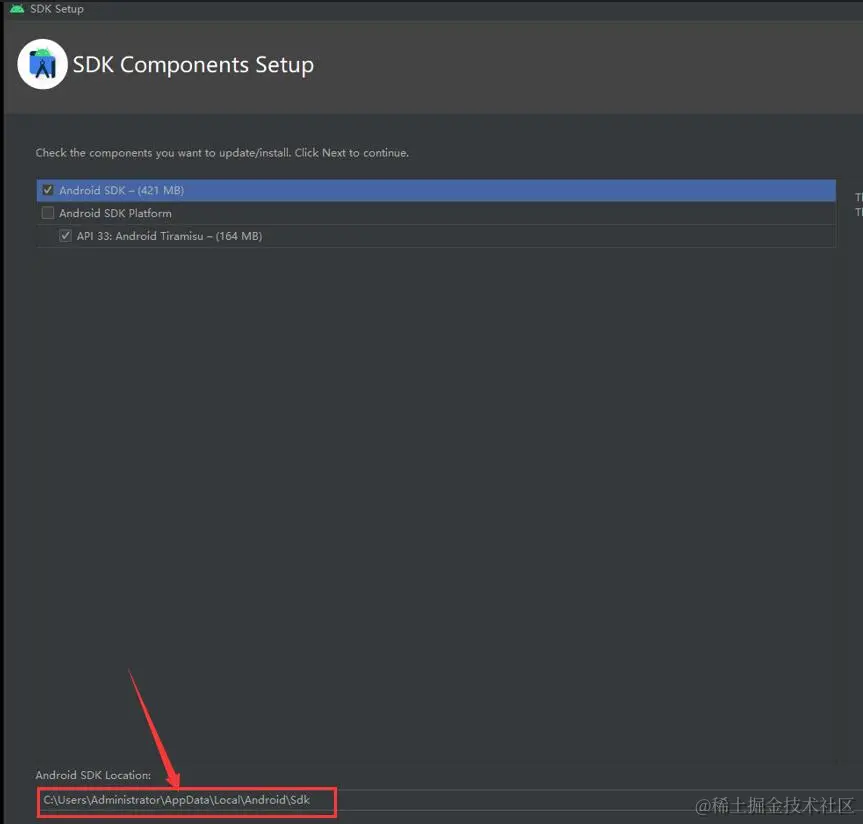Click the Android Studio logo icon
The height and width of the screenshot is (824, 863).
[42, 64]
